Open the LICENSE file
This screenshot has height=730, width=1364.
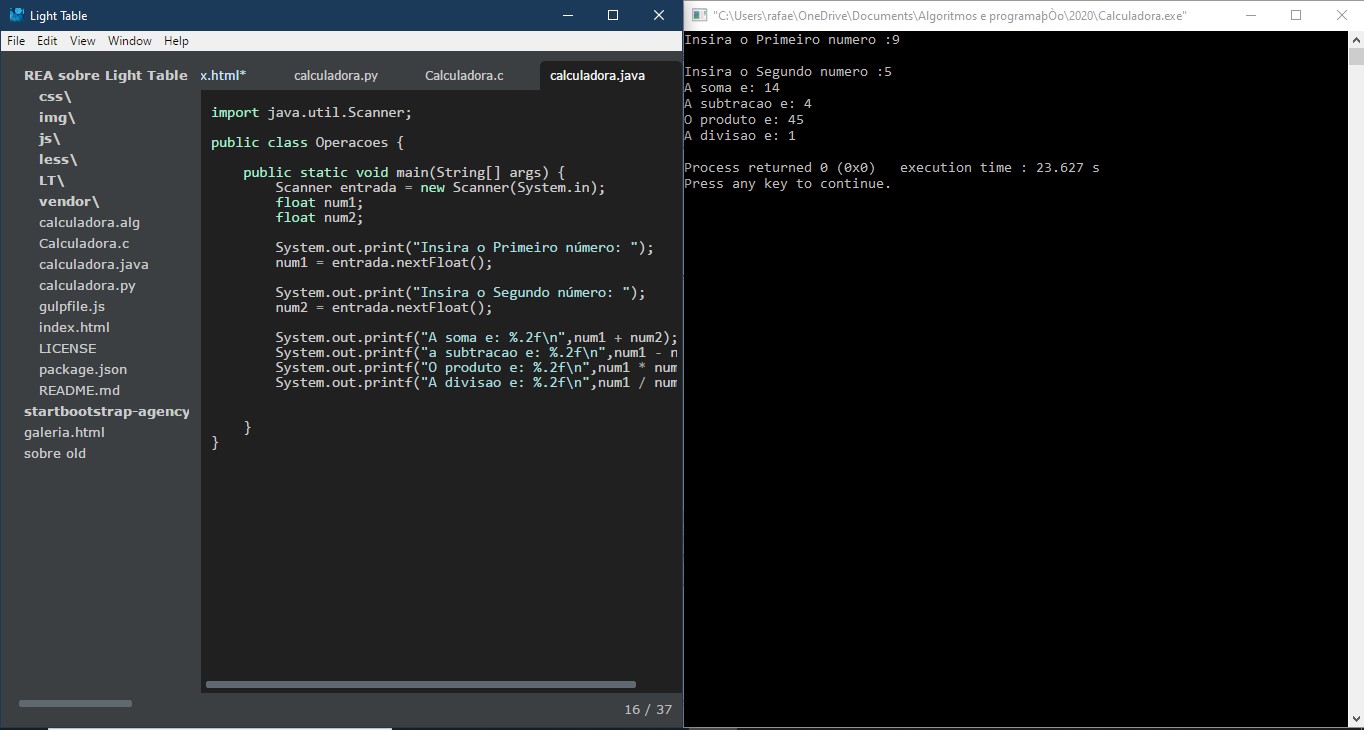point(68,348)
